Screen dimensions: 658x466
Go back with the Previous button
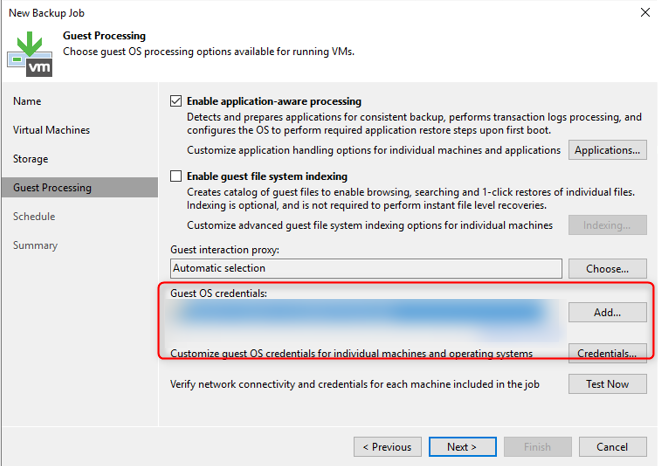387,446
